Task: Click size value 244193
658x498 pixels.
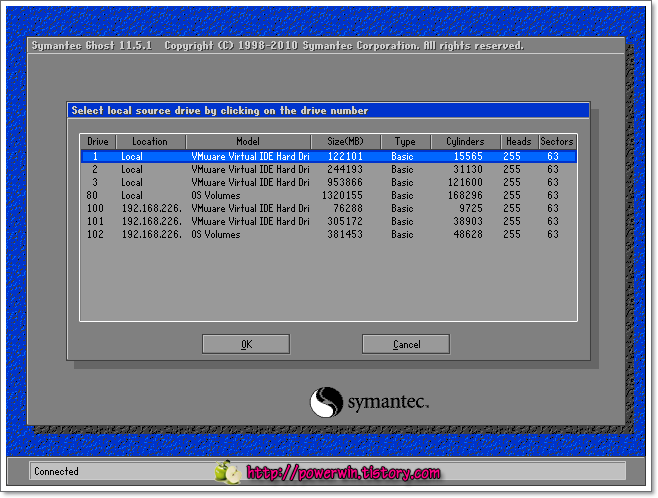Action: pos(345,169)
